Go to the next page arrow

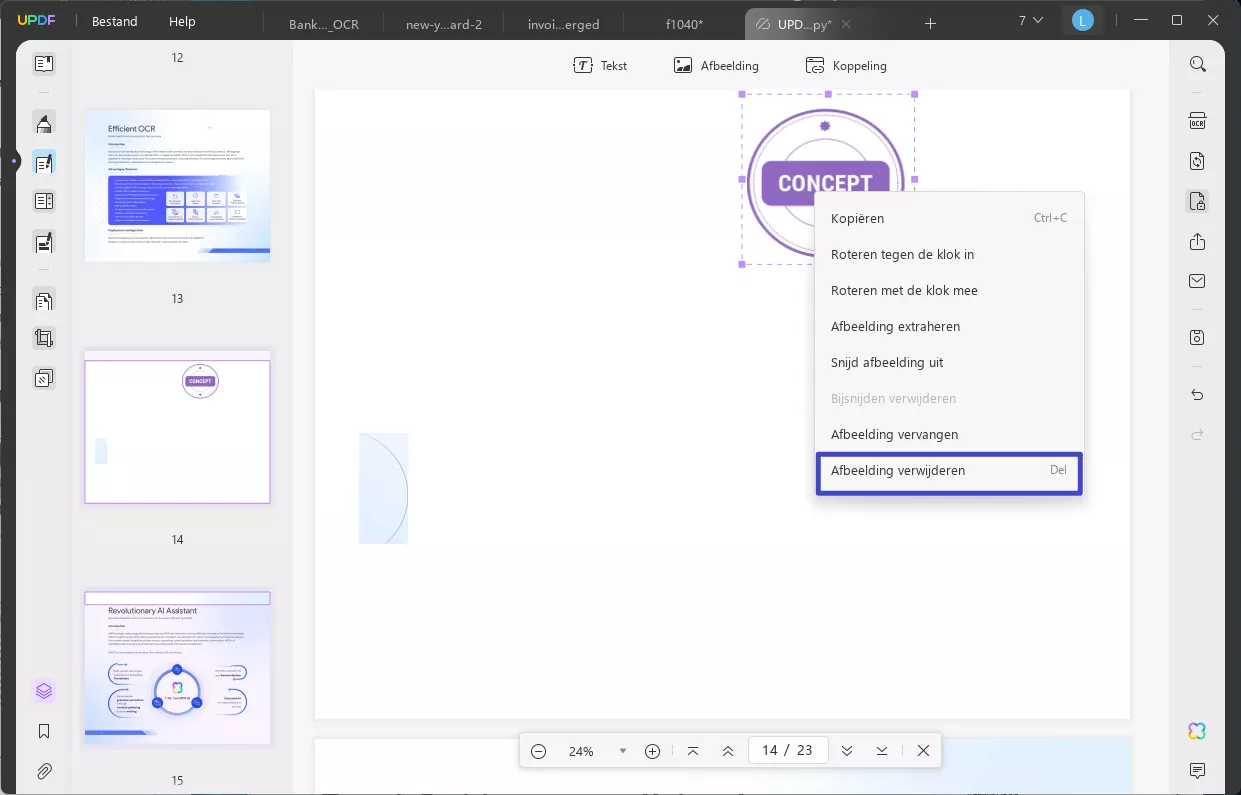(x=847, y=751)
